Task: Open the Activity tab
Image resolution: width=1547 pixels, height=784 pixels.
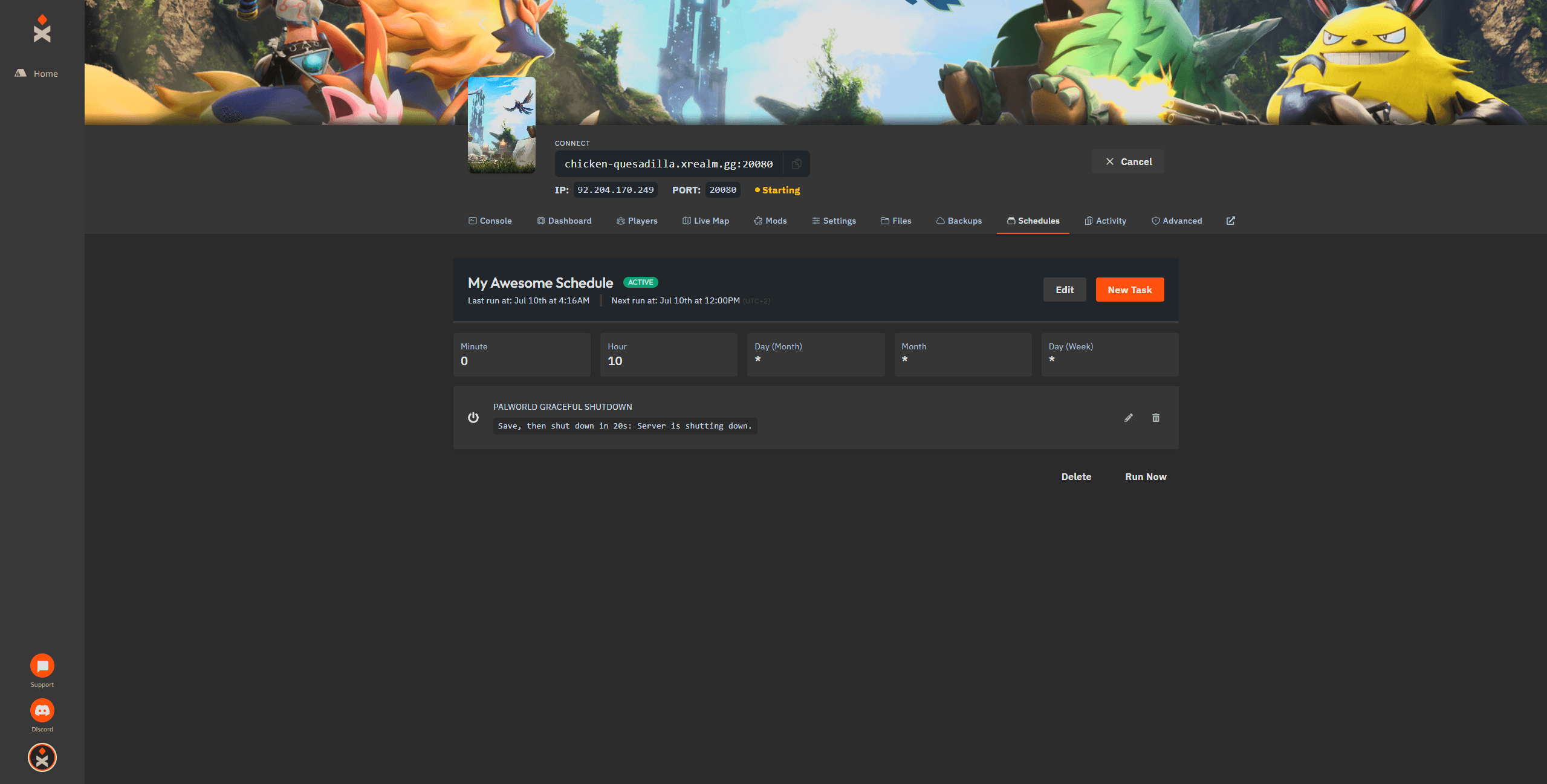Action: [1105, 221]
